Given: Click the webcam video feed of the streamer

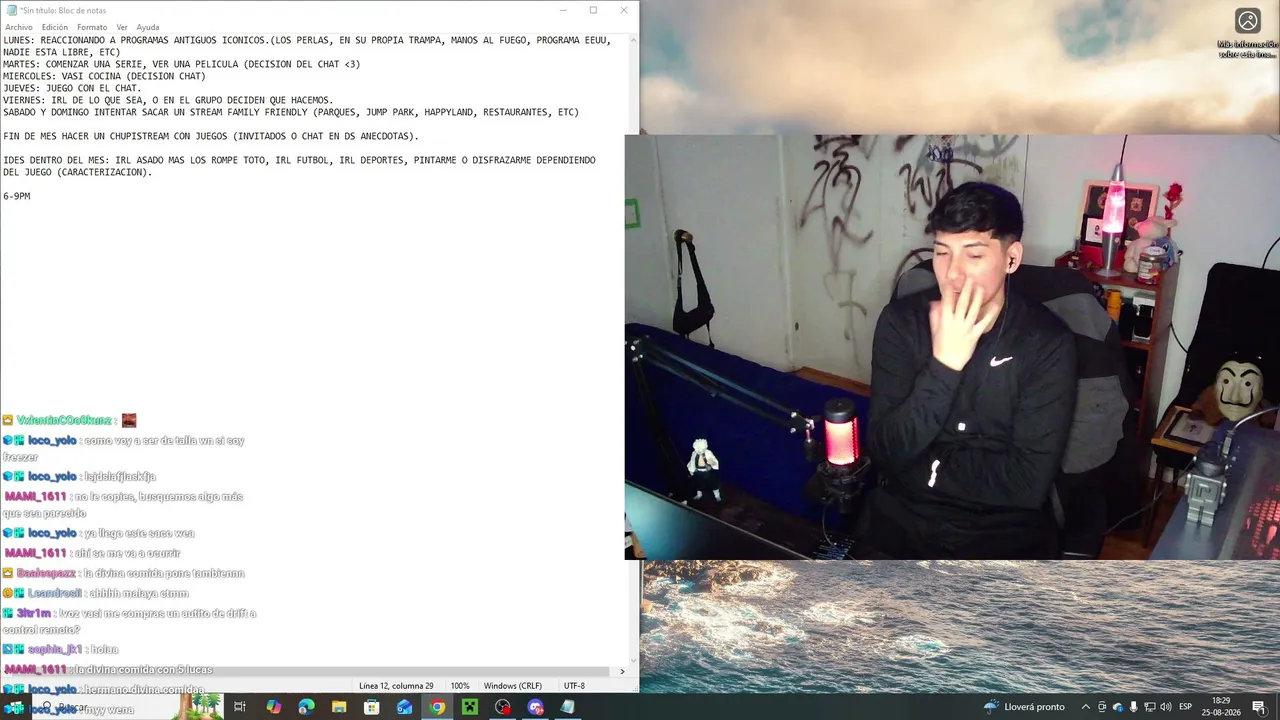Looking at the screenshot, I should (x=952, y=347).
